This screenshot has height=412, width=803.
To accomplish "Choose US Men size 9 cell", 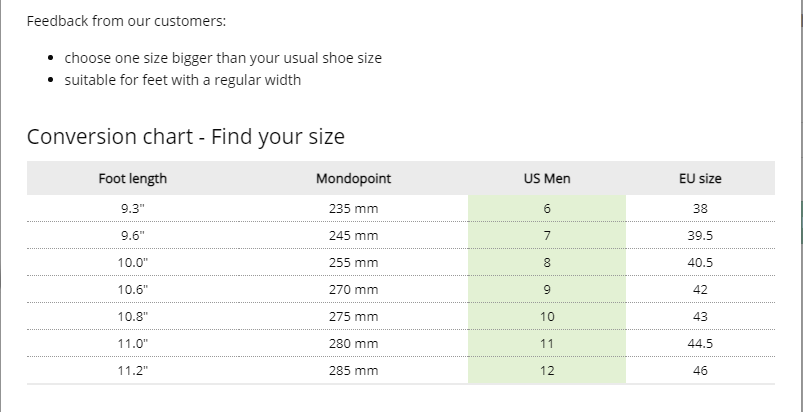I will click(547, 289).
